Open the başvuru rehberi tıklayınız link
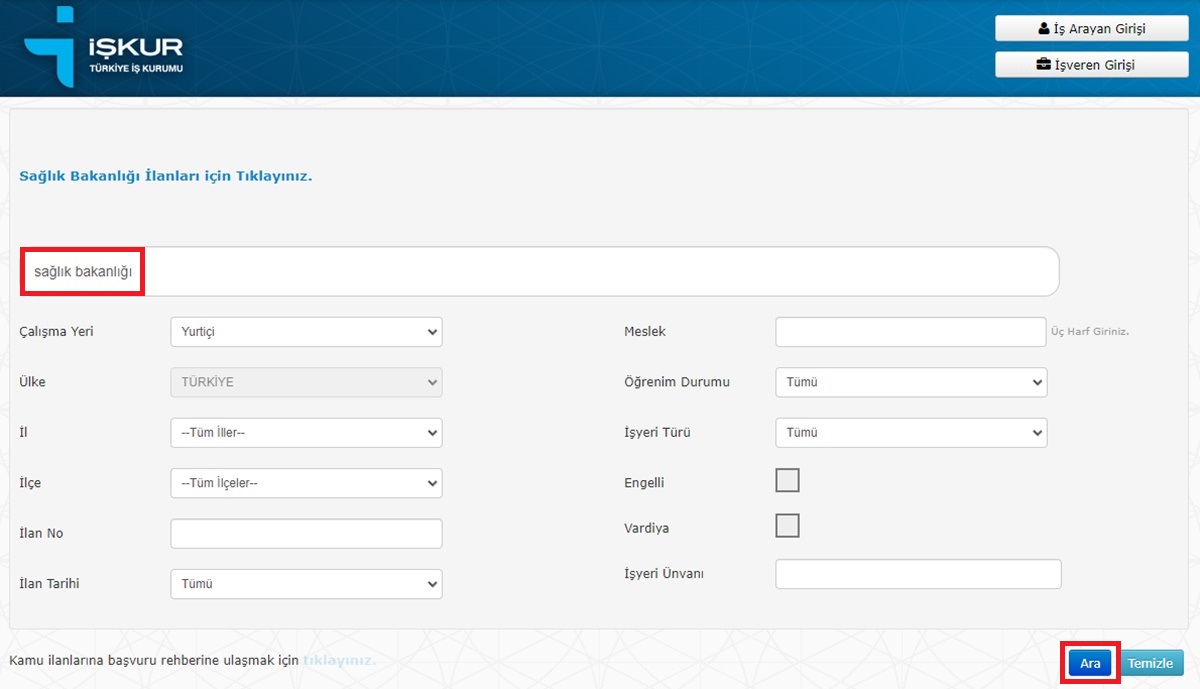Viewport: 1200px width, 689px height. coord(339,661)
